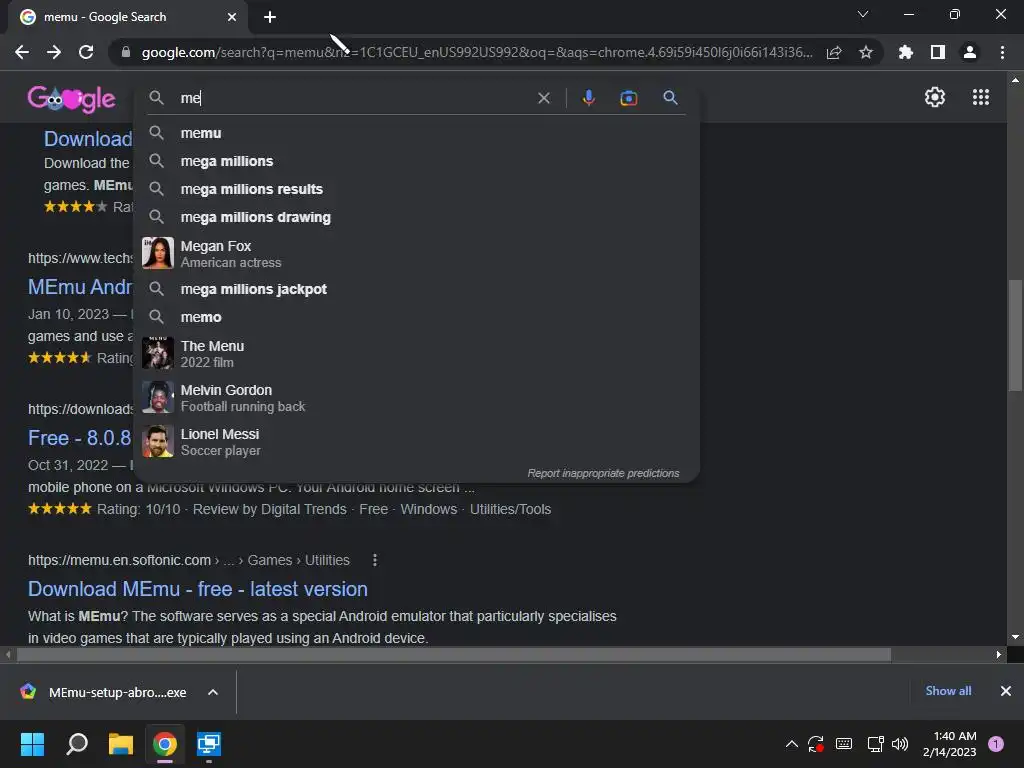Image resolution: width=1024 pixels, height=768 pixels.
Task: Click Megan Fox thumbnail image
Action: pos(157,253)
